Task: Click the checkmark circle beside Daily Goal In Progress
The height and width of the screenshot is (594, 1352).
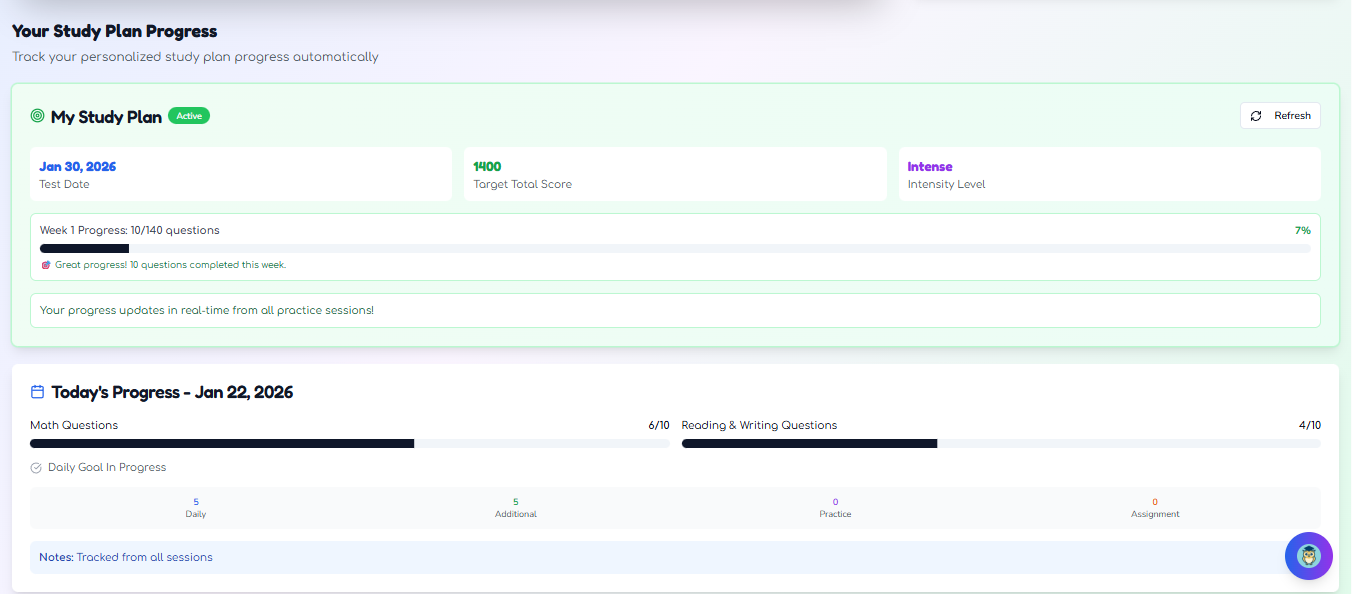Action: coord(35,467)
